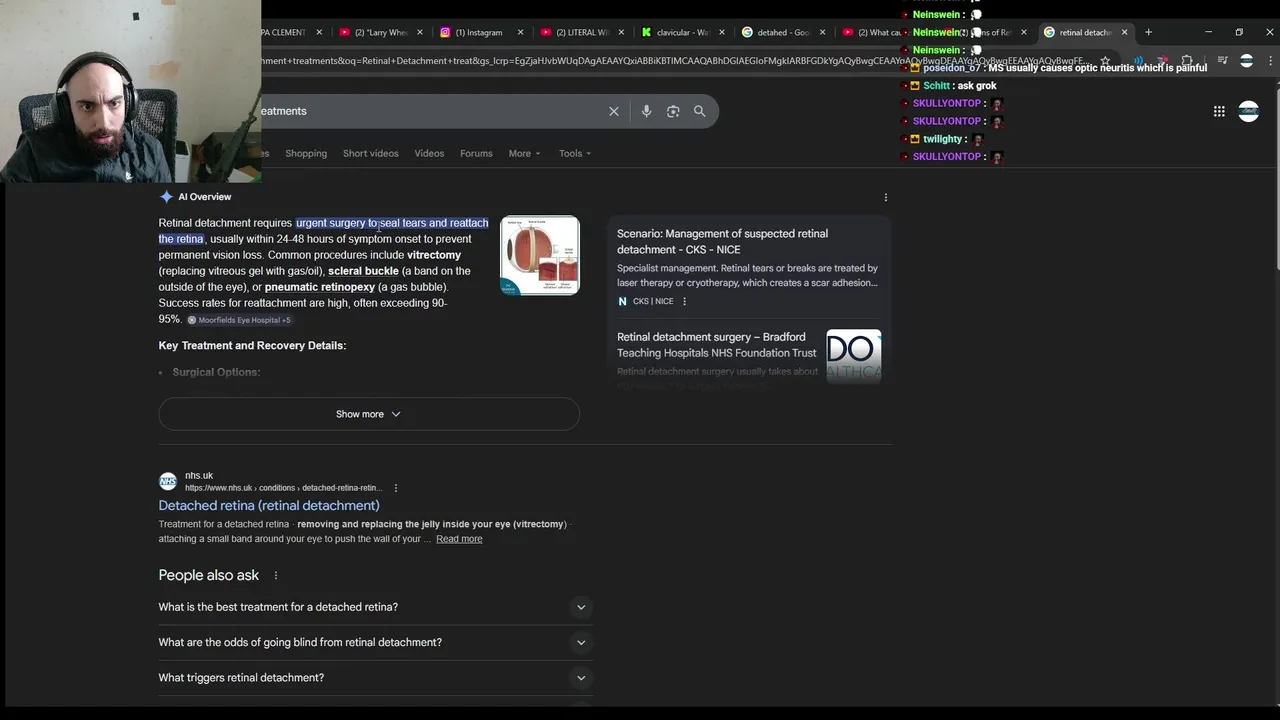Click the bold word vitrectomy in AI Overview
Screen dimensions: 1280x720
pos(434,255)
